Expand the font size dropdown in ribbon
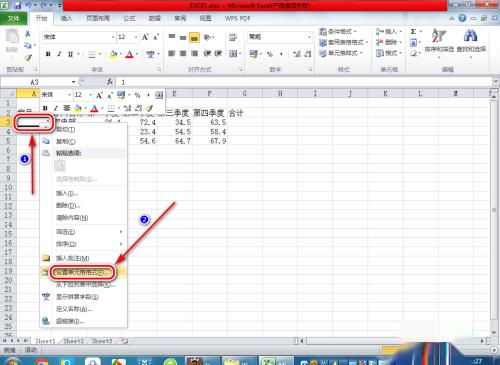This screenshot has width=500, height=365. pos(136,37)
